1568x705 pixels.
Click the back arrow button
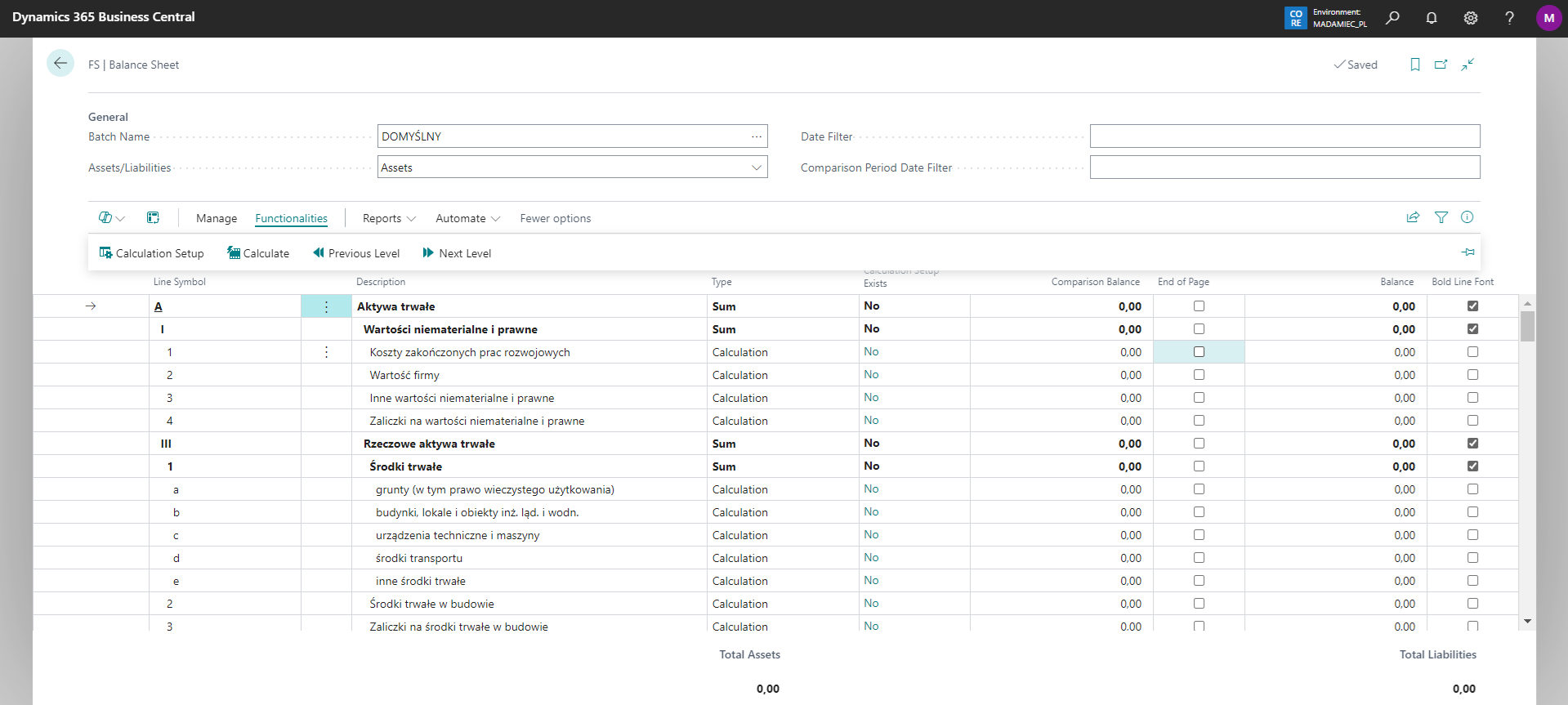click(x=60, y=64)
